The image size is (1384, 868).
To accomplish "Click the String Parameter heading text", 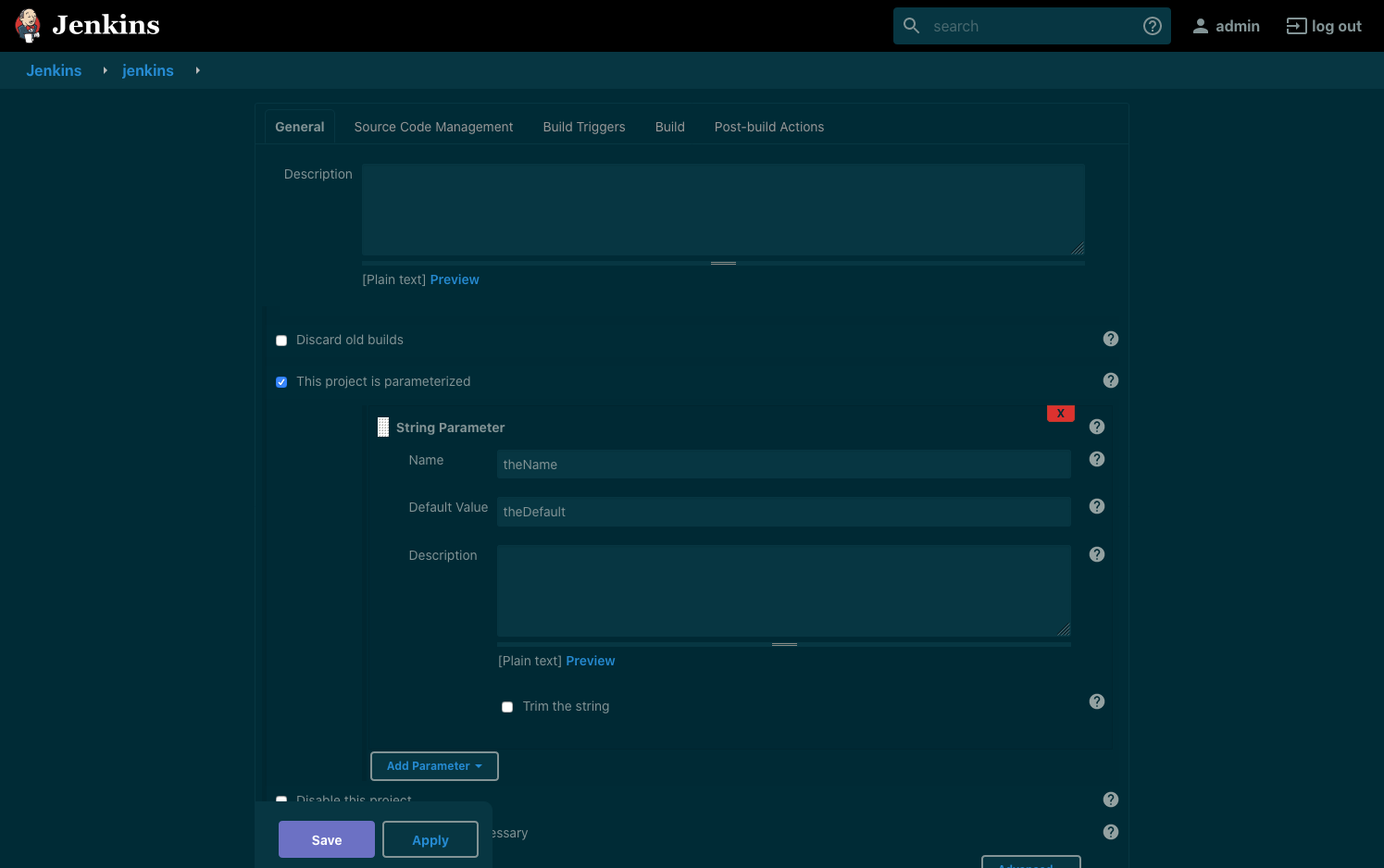I will (451, 428).
